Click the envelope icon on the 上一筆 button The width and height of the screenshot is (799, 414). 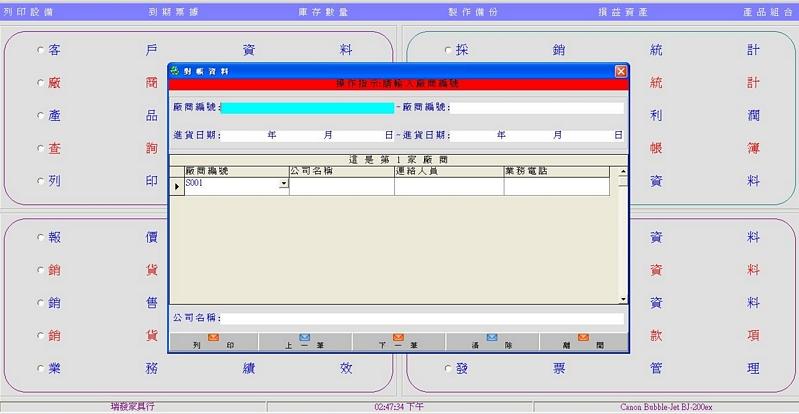tap(305, 337)
